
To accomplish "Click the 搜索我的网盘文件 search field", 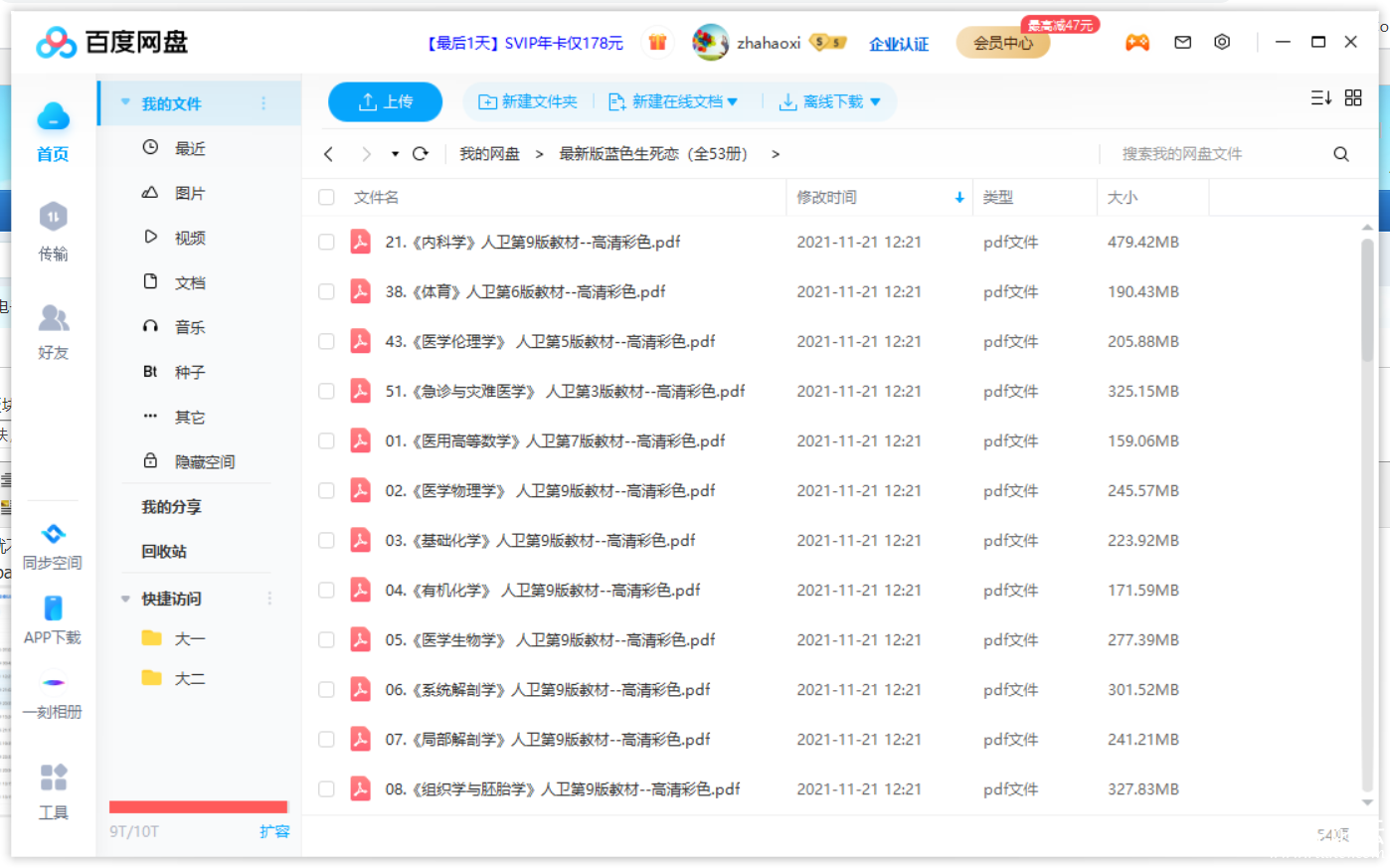I will (1217, 154).
